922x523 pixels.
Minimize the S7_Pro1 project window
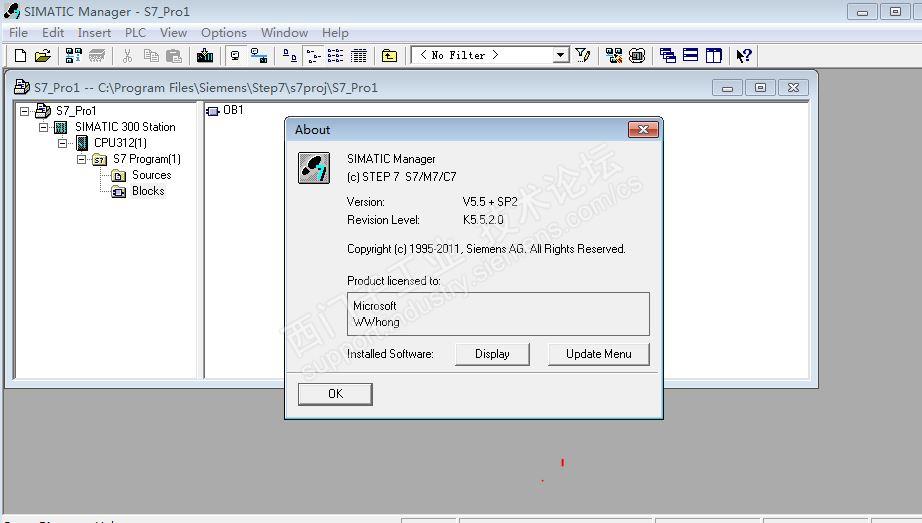click(727, 88)
